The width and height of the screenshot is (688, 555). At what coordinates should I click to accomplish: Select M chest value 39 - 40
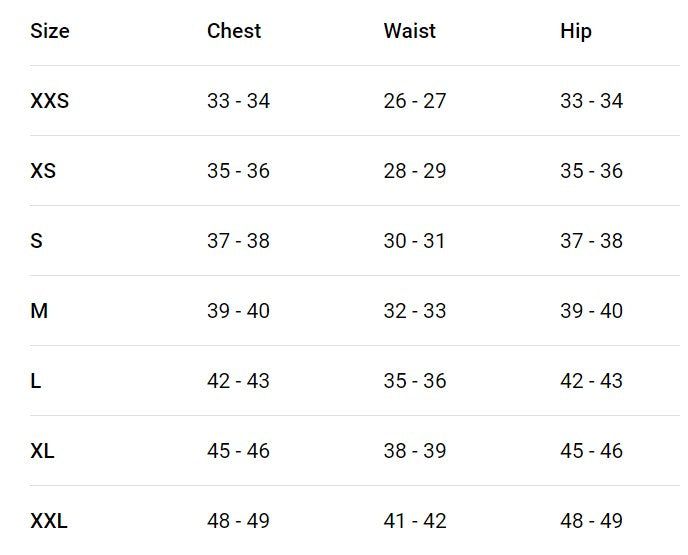tap(238, 311)
